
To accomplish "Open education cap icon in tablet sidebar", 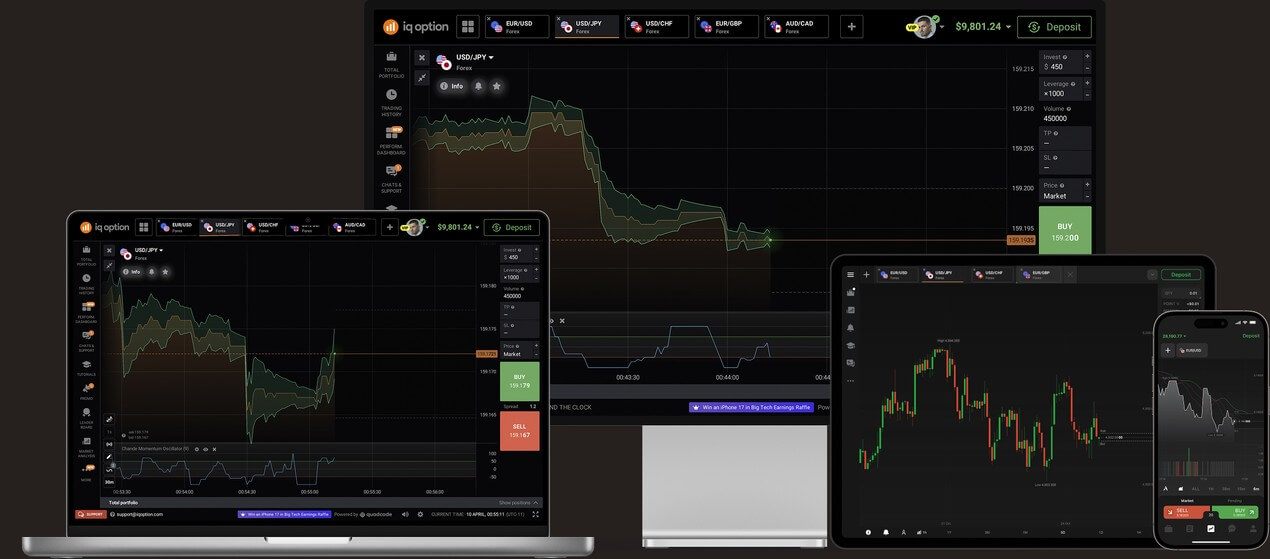I will tap(851, 346).
